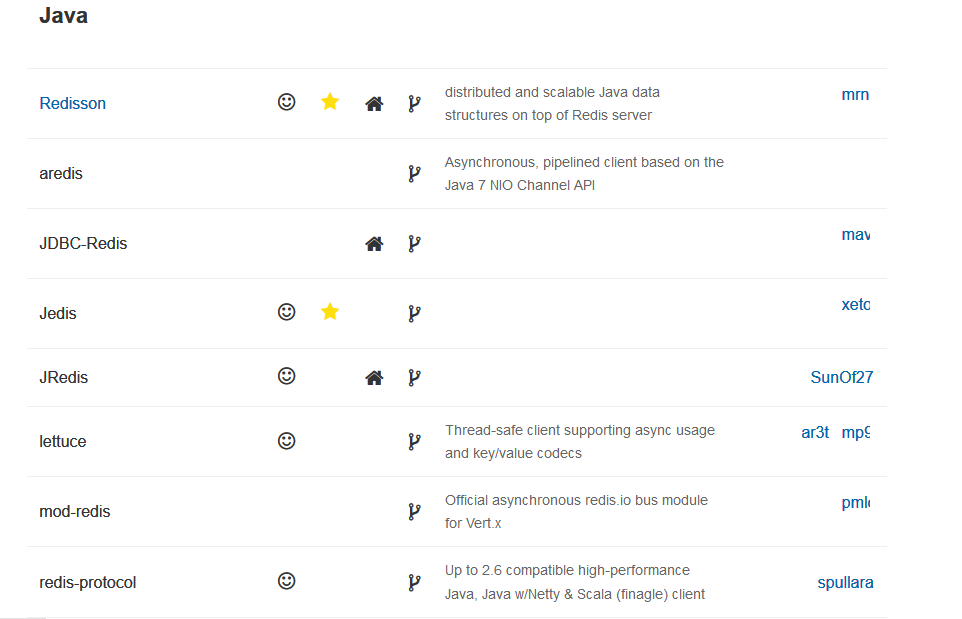Viewport: 962px width, 619px height.
Task: Open the Jedis repository fork icon
Action: 414,313
